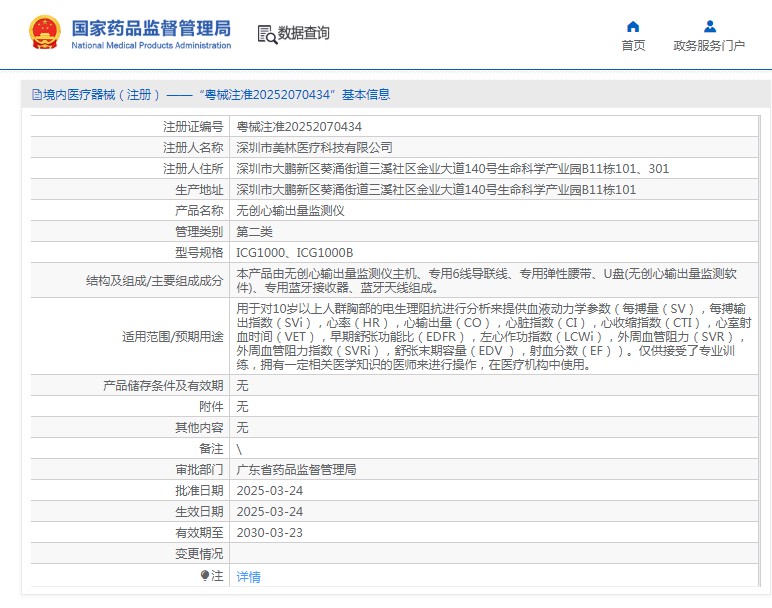Click the 数据查询 heading text

pos(303,33)
